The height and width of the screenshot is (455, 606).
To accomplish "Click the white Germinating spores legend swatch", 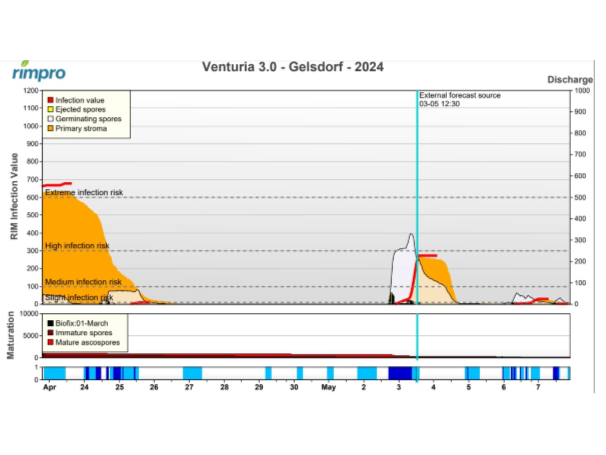I will (50, 119).
